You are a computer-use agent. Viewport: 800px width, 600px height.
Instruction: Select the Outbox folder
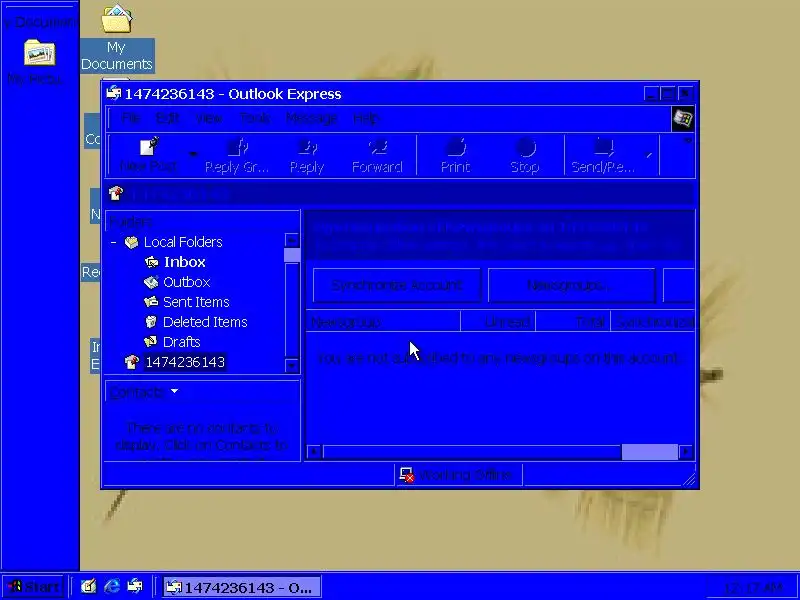coord(186,282)
